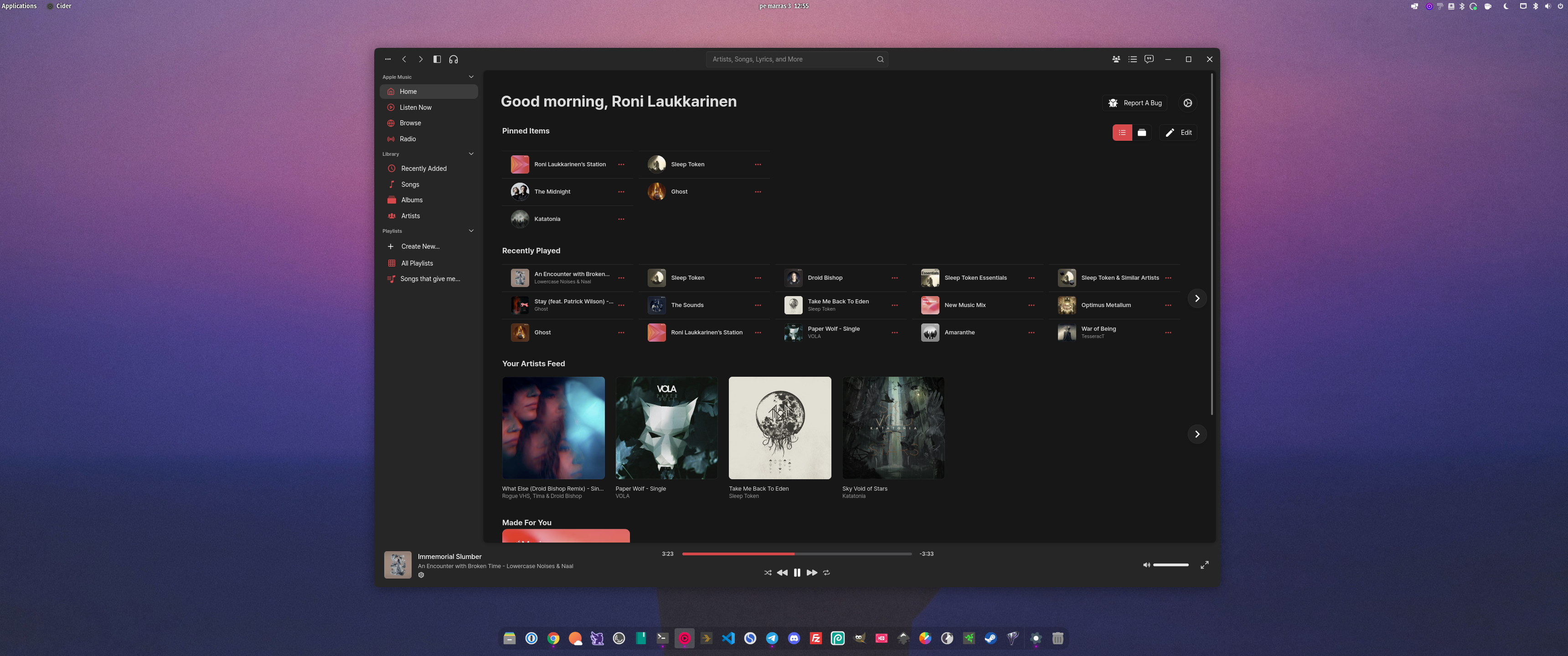Pause the current song
1568x656 pixels.
[x=797, y=573]
